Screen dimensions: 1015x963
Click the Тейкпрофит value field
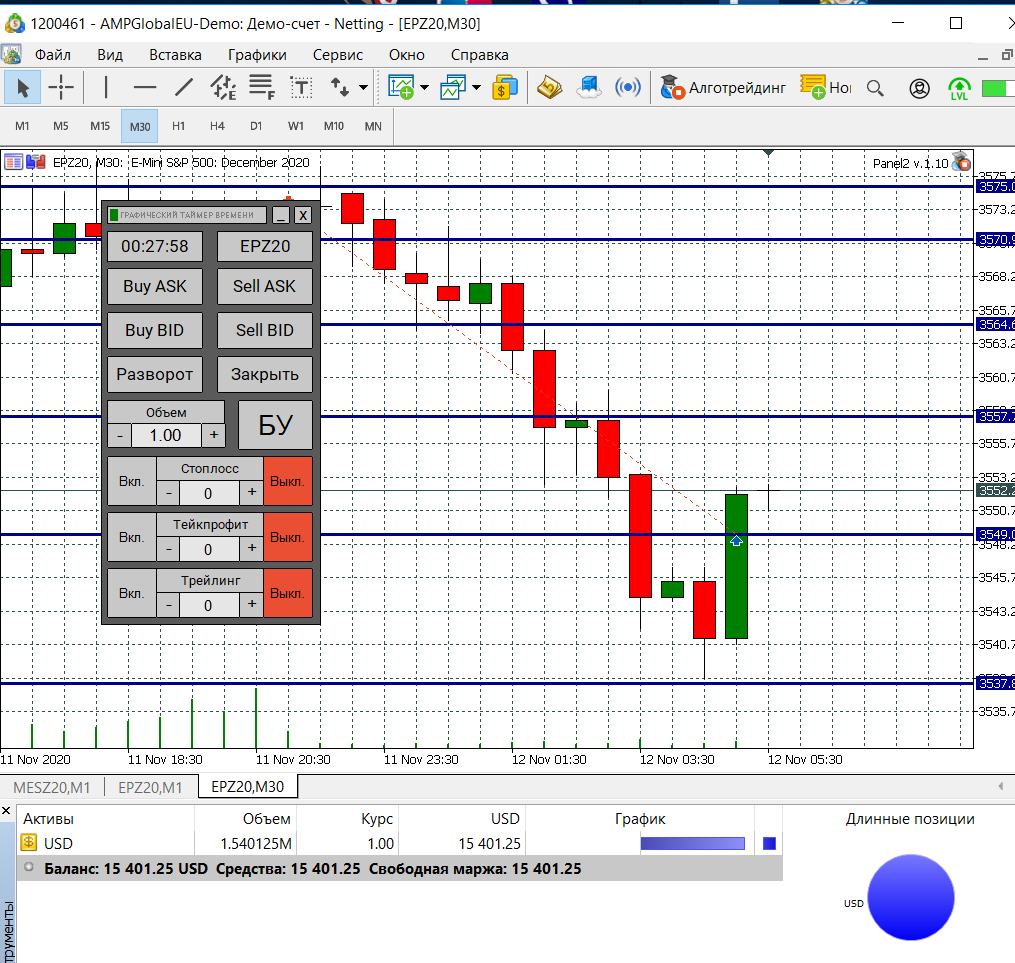point(208,549)
